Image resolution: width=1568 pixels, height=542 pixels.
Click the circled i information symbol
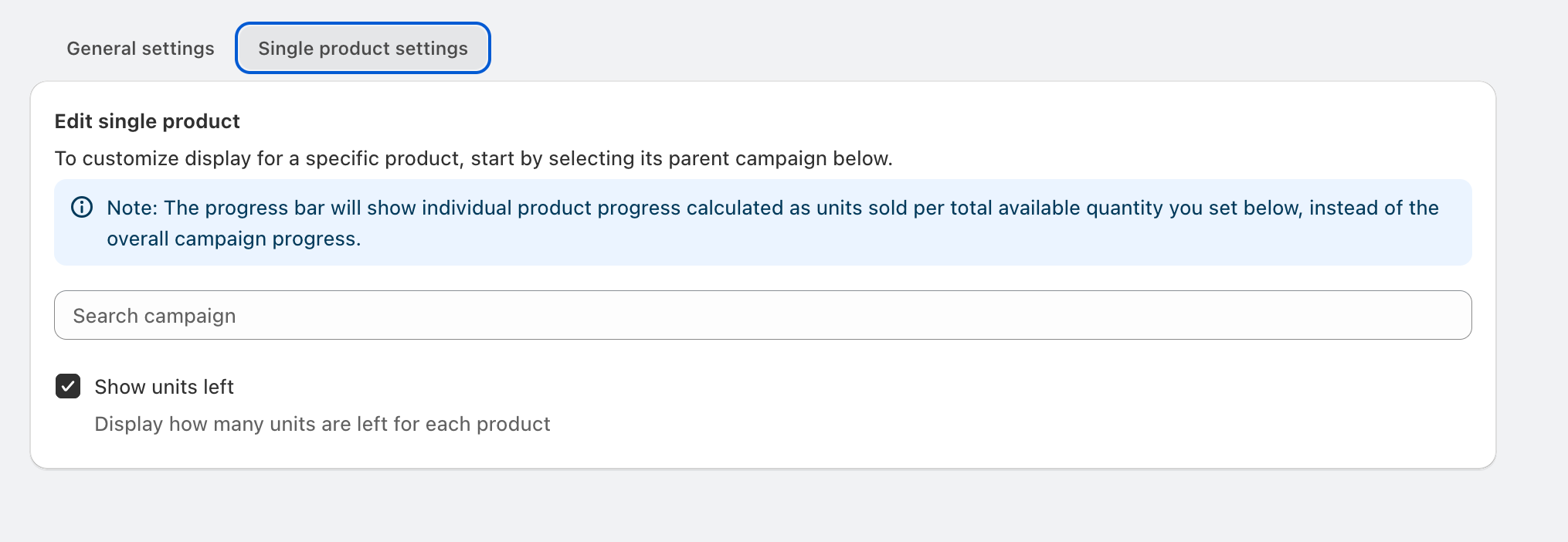pyautogui.click(x=80, y=207)
